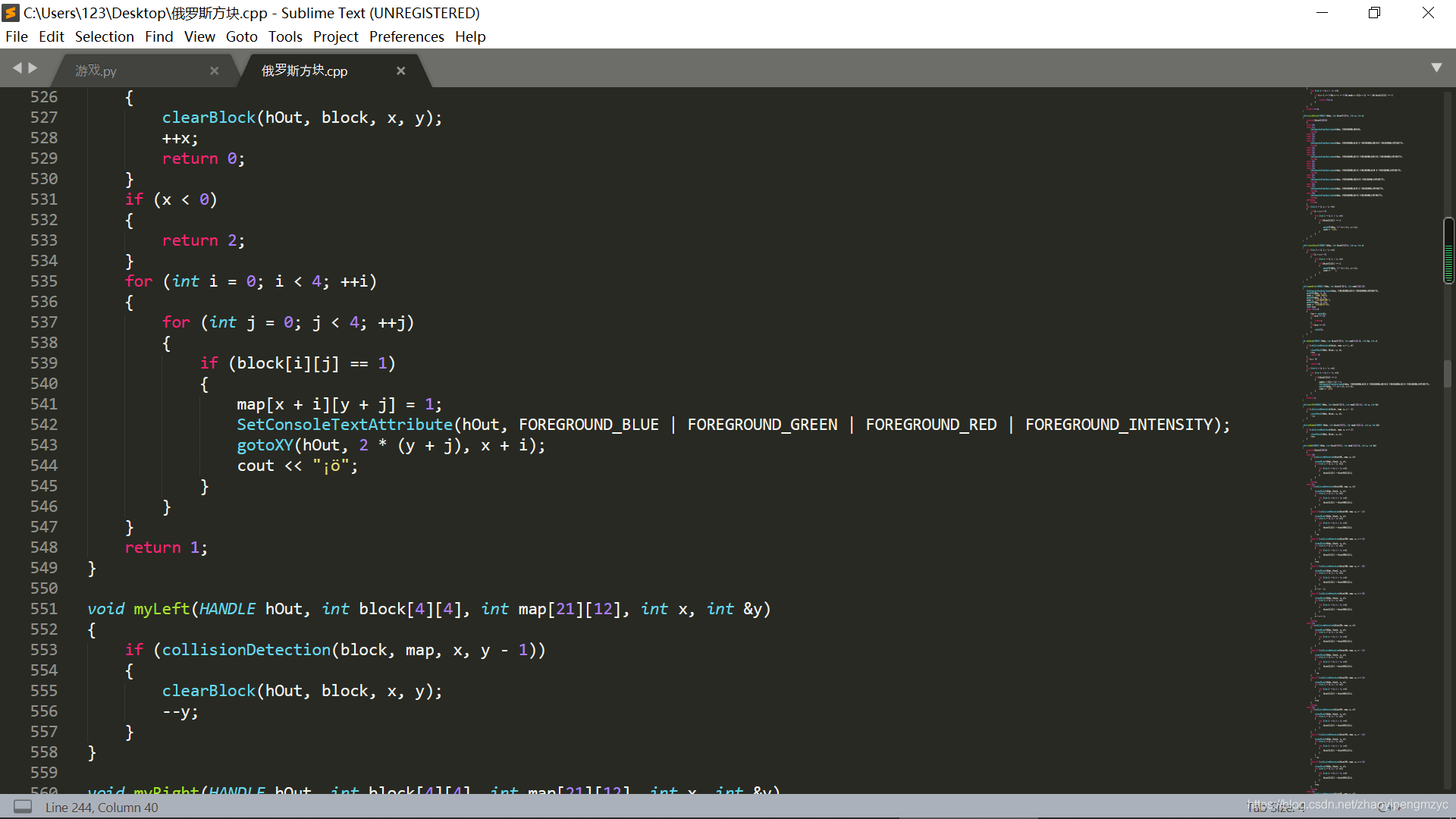1456x819 pixels.
Task: Click SetConsoleTextAttribute on line 542
Action: coord(344,425)
